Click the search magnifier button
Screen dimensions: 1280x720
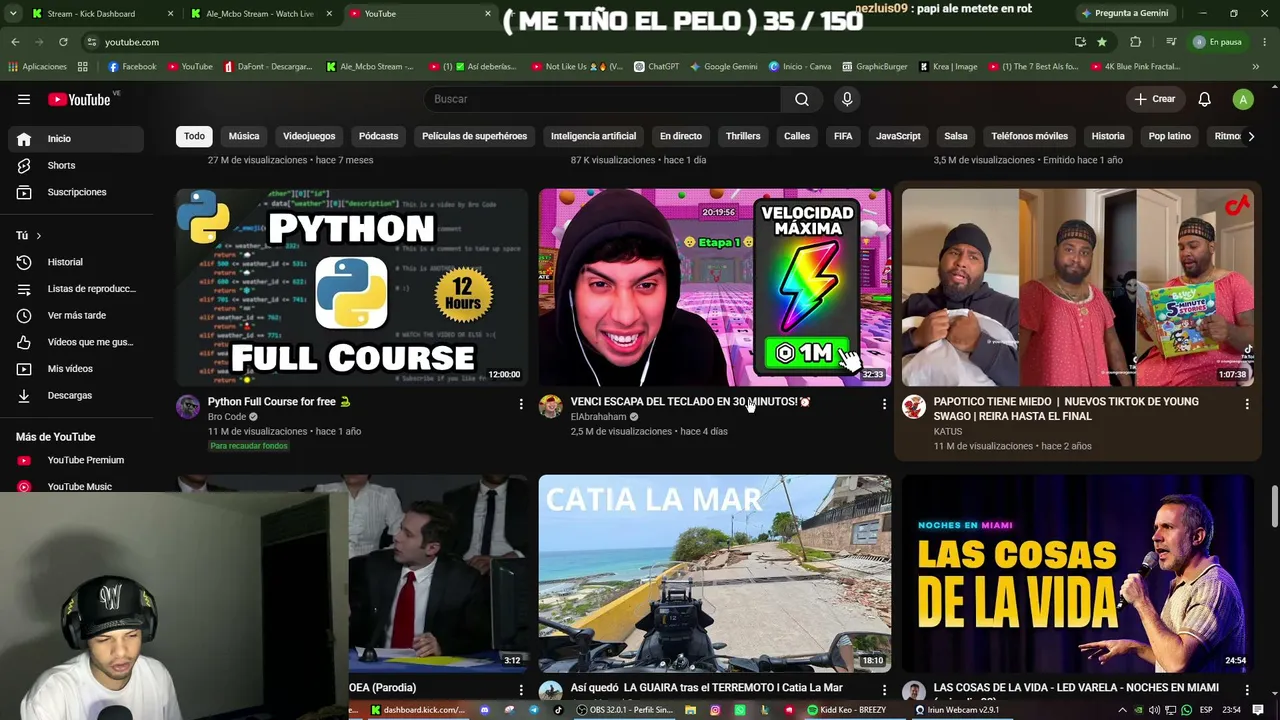[802, 99]
